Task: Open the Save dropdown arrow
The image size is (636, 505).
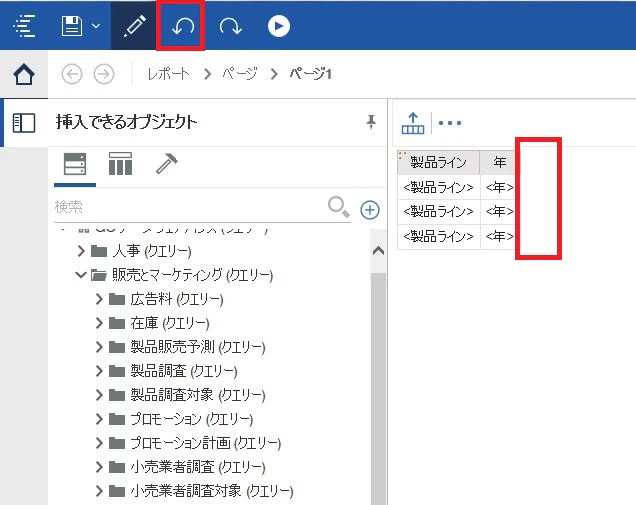Action: (x=96, y=26)
